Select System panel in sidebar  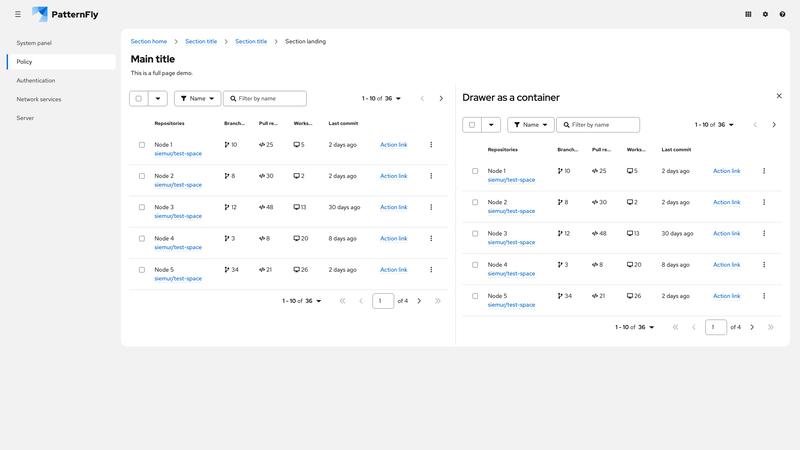click(61, 43)
